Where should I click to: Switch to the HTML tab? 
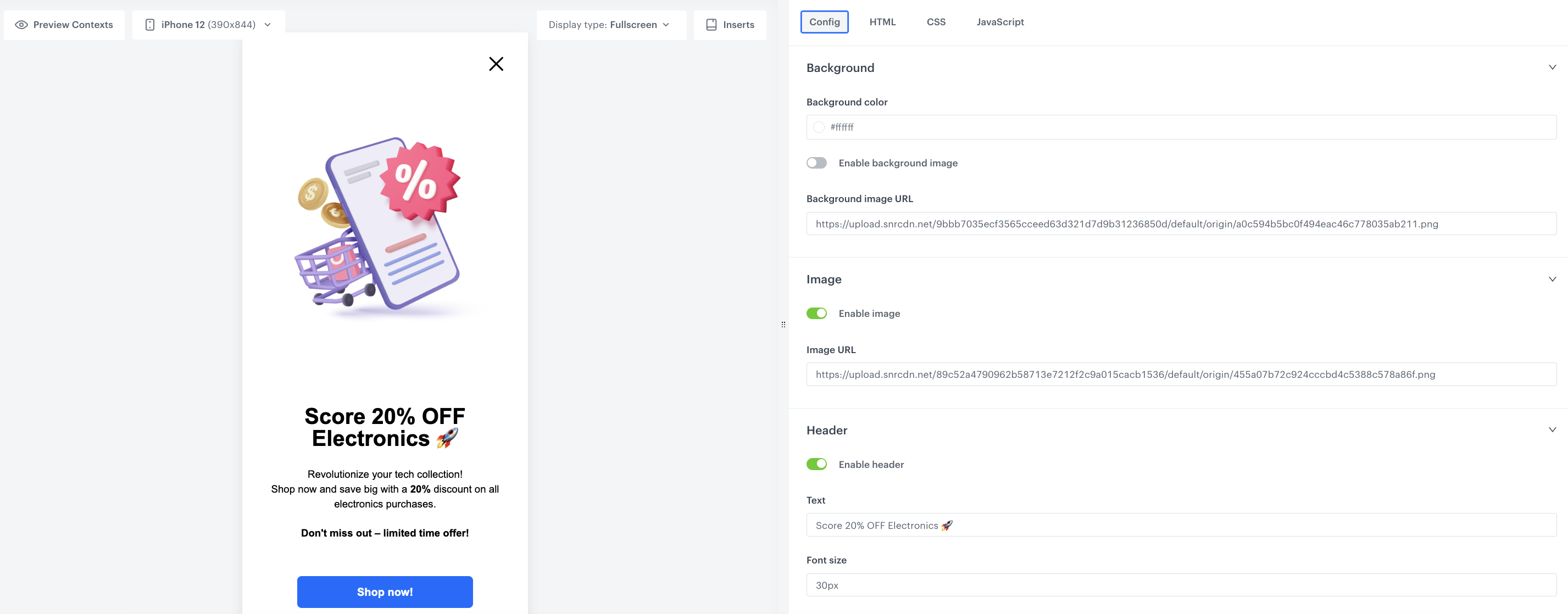pyautogui.click(x=882, y=22)
